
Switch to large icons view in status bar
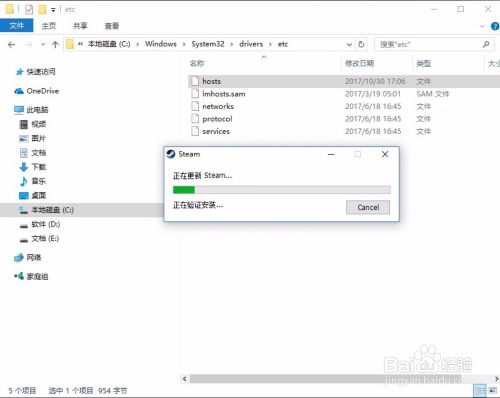tap(493, 391)
